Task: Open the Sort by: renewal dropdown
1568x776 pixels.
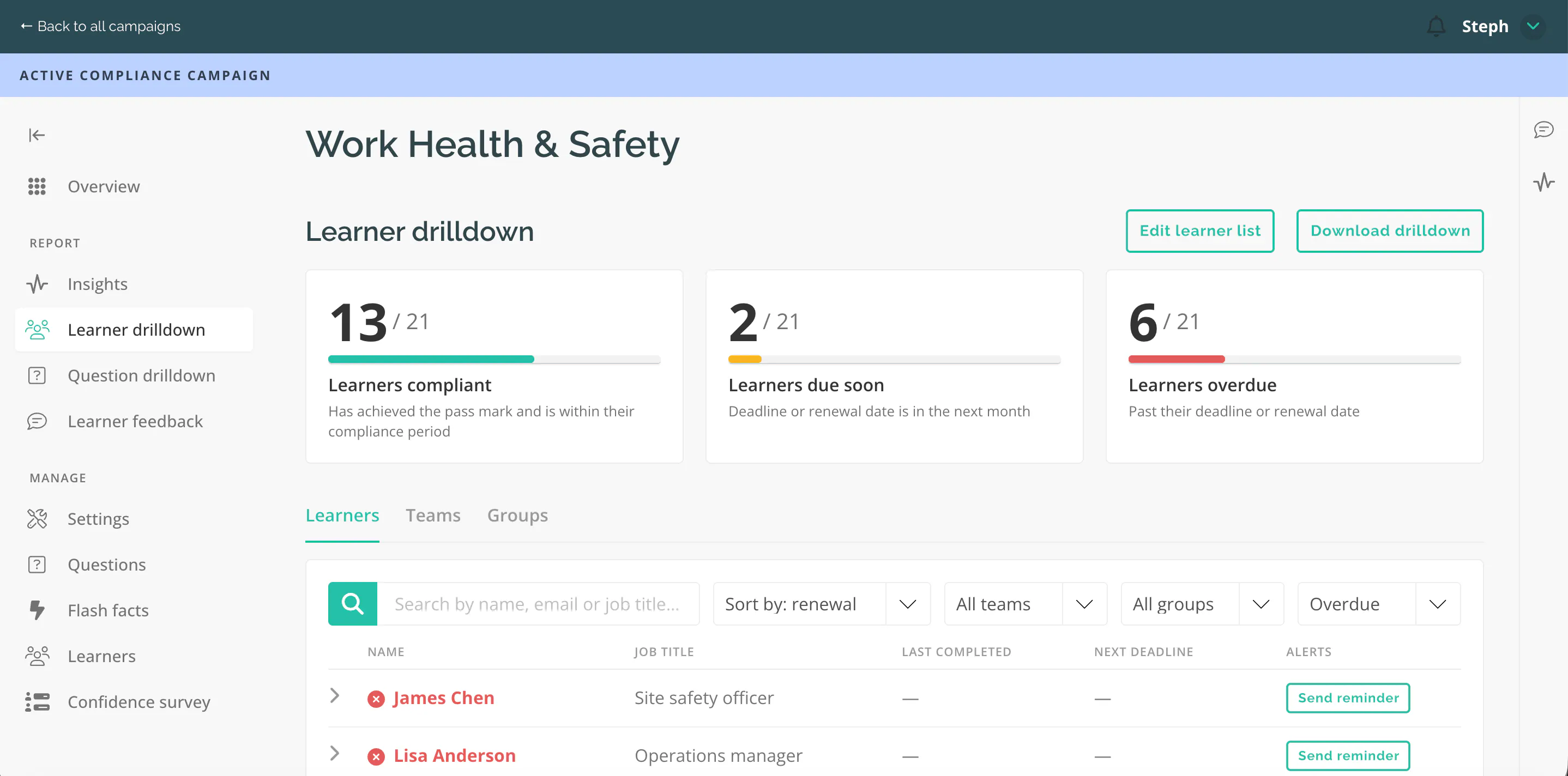Action: 822,604
